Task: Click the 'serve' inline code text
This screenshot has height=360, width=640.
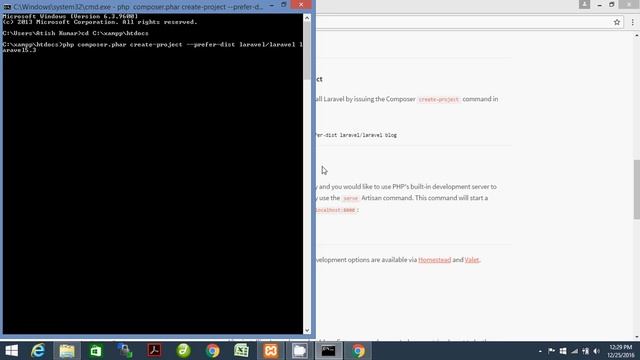Action: point(350,198)
